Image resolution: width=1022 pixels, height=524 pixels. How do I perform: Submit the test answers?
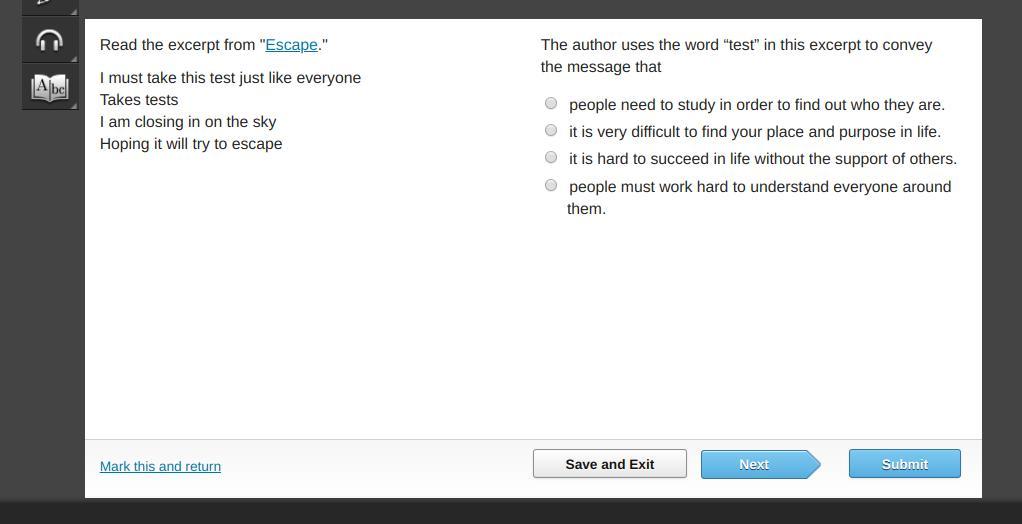pos(904,464)
